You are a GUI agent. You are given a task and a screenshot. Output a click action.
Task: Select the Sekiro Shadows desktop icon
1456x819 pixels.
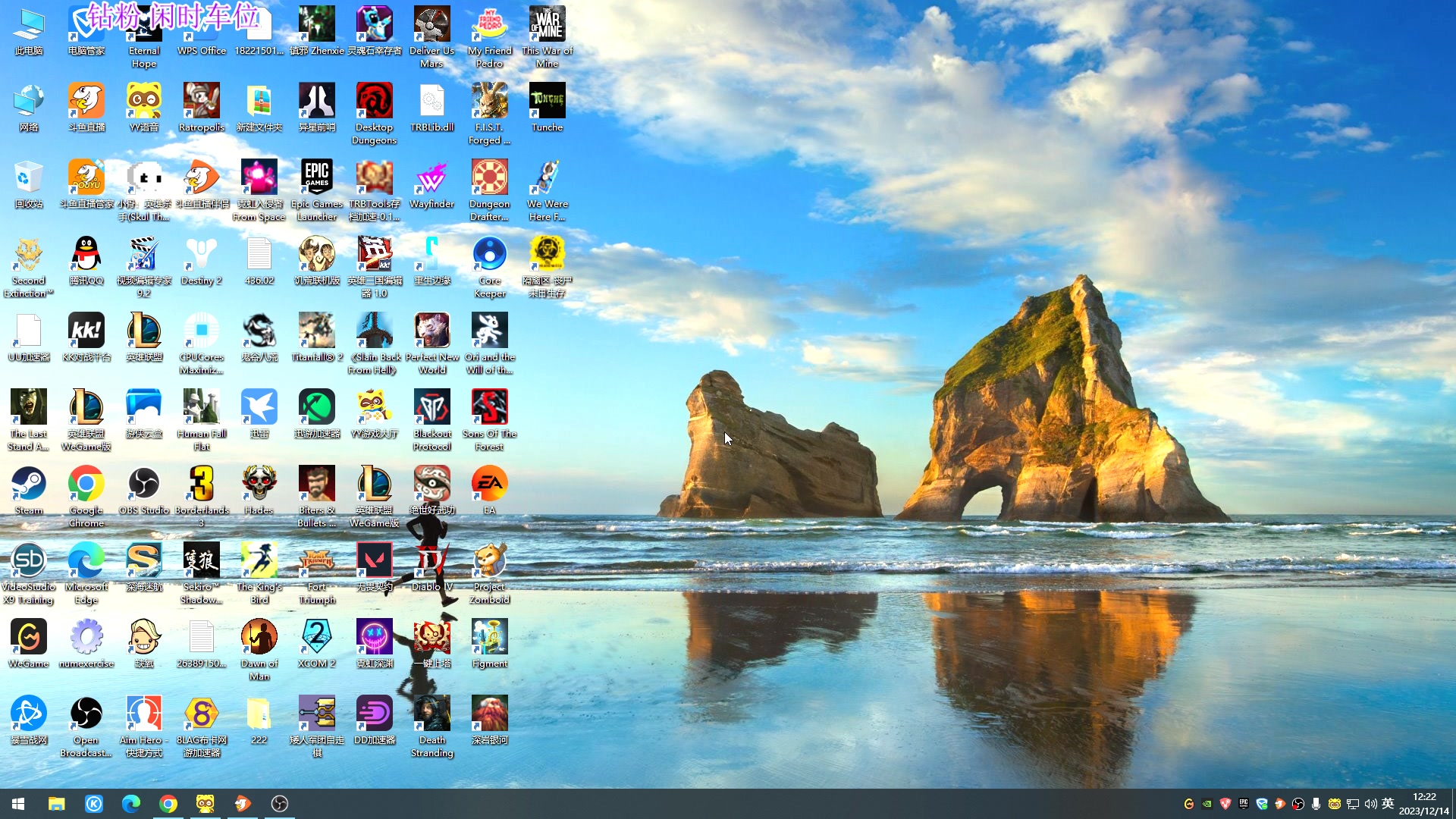[202, 573]
